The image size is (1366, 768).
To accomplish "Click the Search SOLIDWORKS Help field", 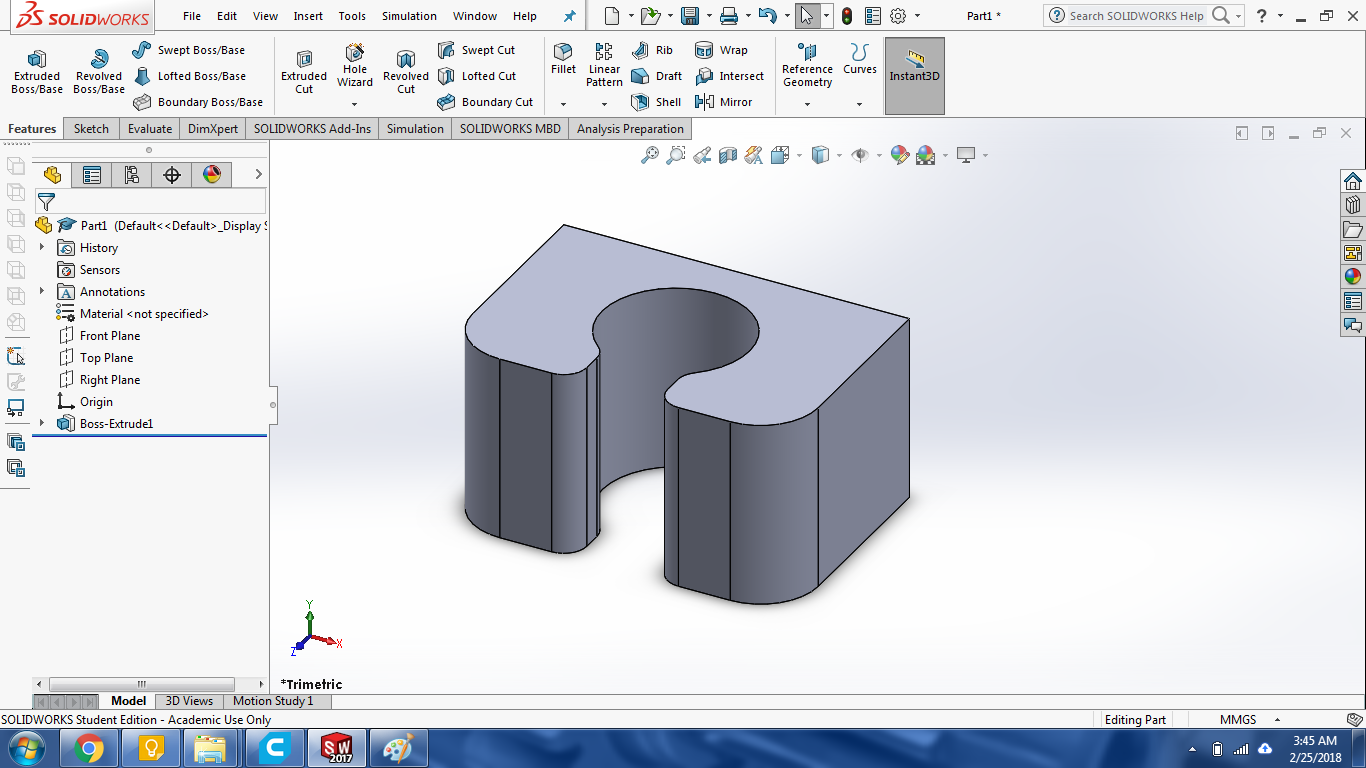I will tap(1137, 16).
